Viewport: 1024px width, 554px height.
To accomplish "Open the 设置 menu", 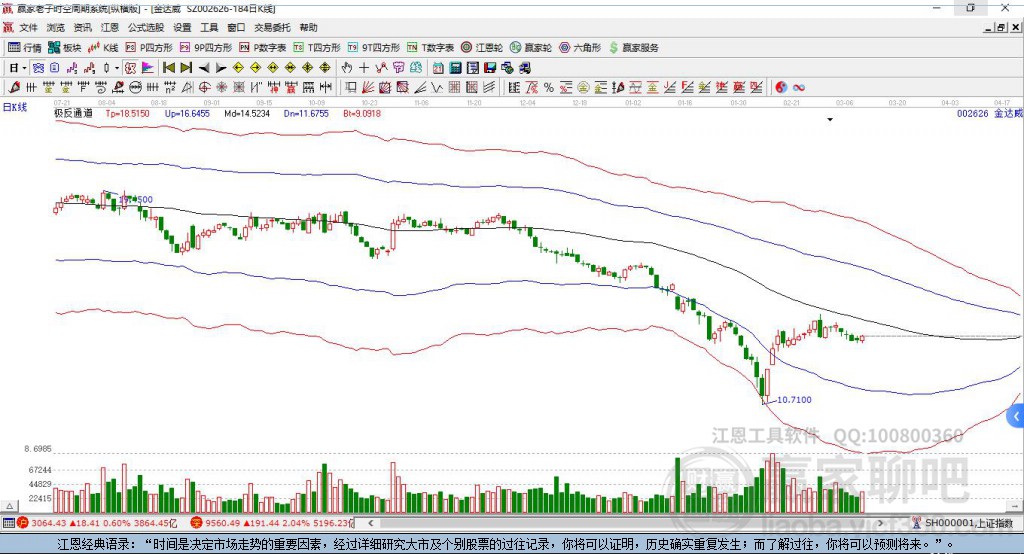I will click(x=182, y=27).
